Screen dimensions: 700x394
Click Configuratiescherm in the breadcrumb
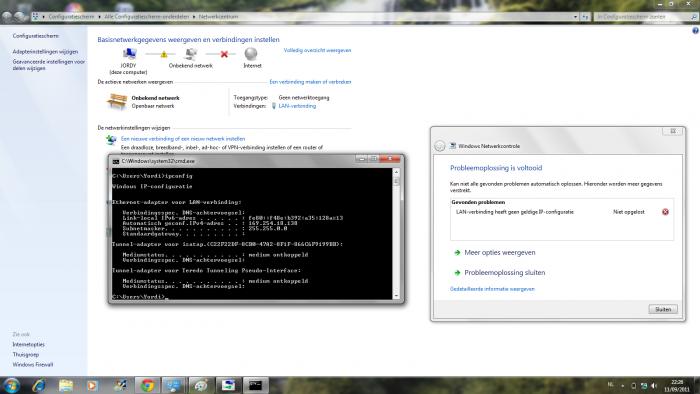pos(71,17)
